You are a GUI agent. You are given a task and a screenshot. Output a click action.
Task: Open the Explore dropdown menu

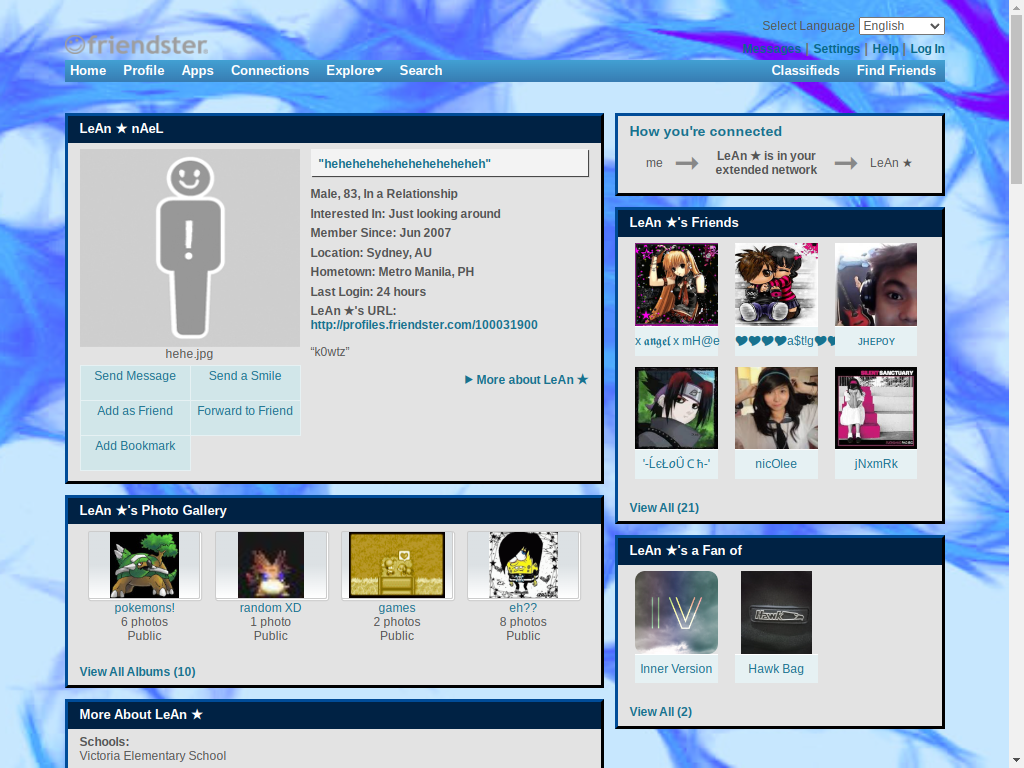coord(352,70)
